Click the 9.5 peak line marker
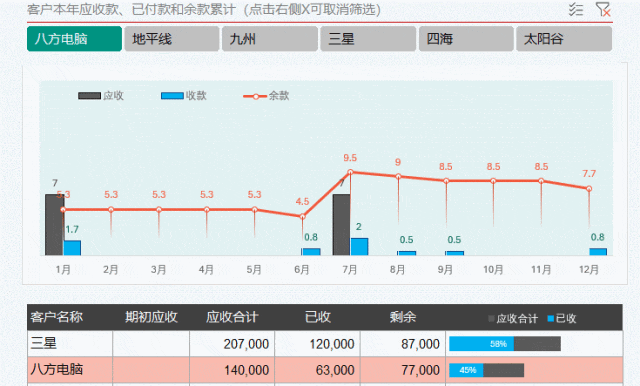 pyautogui.click(x=350, y=172)
